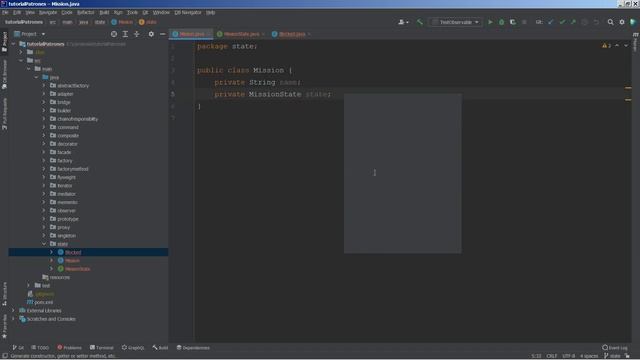Update project from Git
This screenshot has width=640, height=360.
tap(551, 22)
